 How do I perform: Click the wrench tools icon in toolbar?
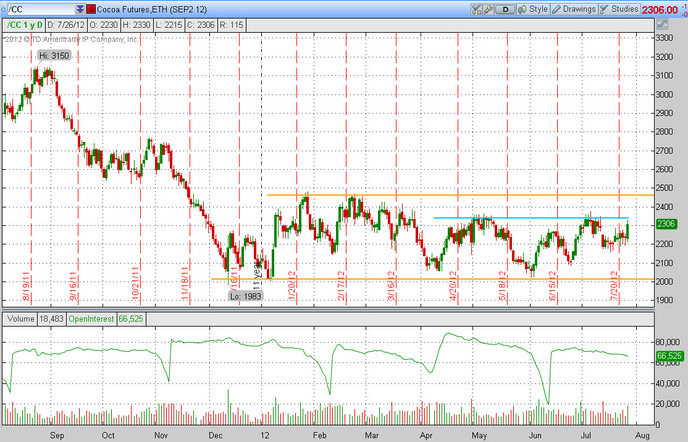tap(488, 9)
